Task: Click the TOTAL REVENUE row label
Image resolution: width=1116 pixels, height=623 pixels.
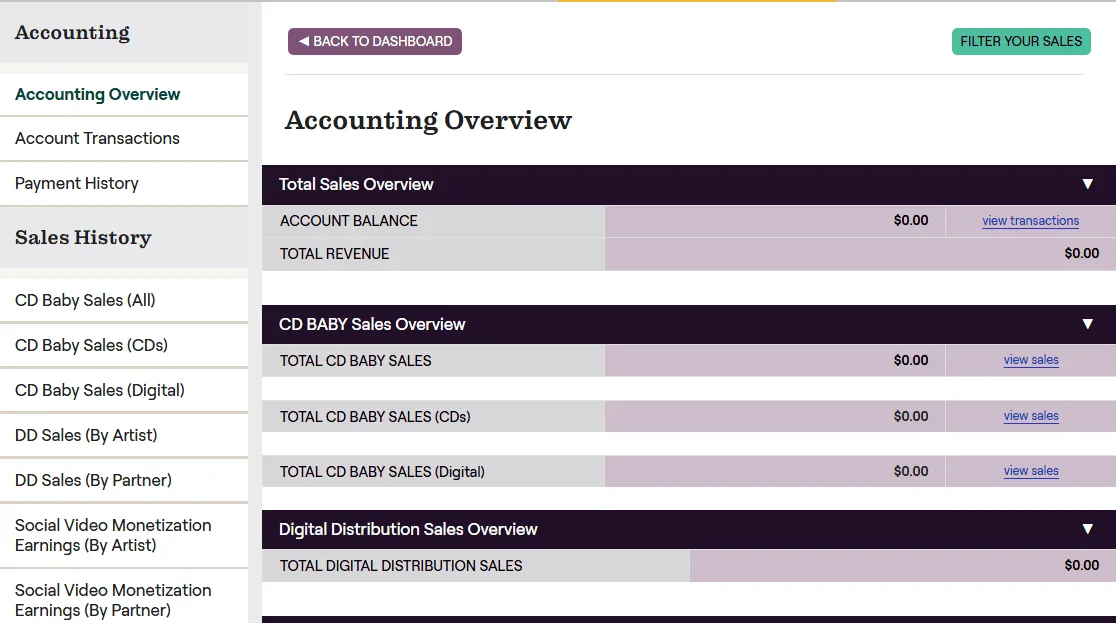Action: tap(335, 254)
